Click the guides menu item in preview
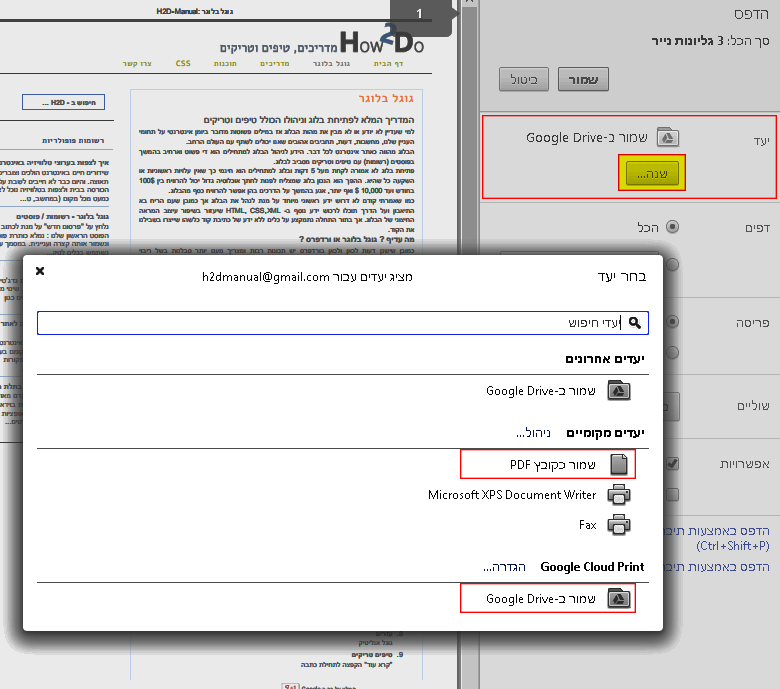Screen dimensions: 780x689 (275, 64)
